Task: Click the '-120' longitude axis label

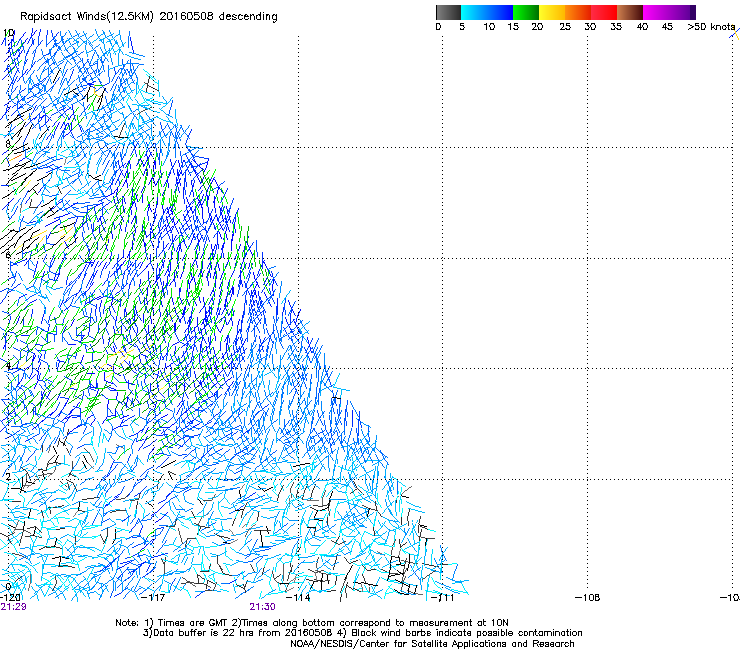Action: click(10, 598)
